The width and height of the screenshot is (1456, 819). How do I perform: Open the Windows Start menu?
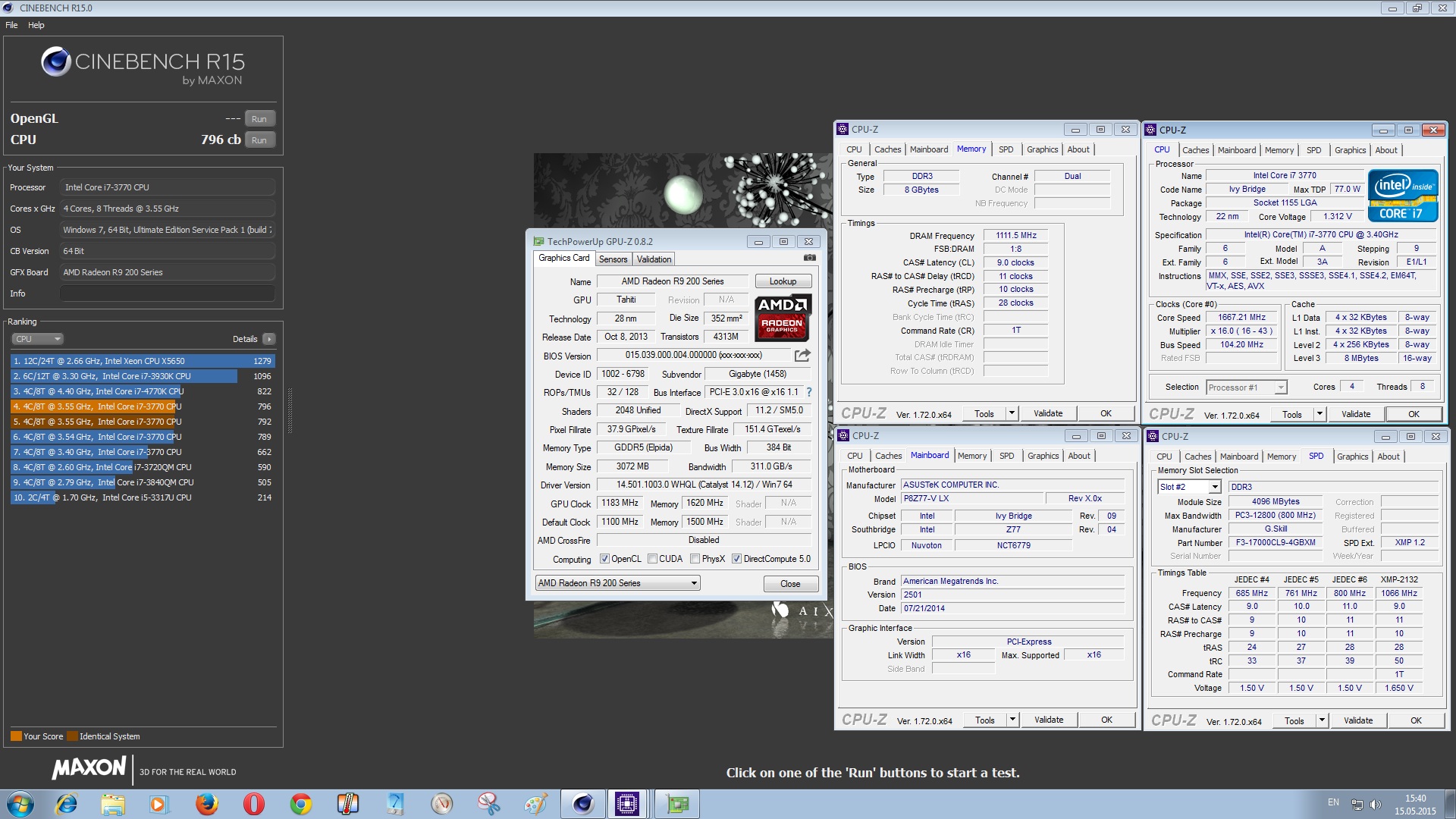tap(20, 804)
